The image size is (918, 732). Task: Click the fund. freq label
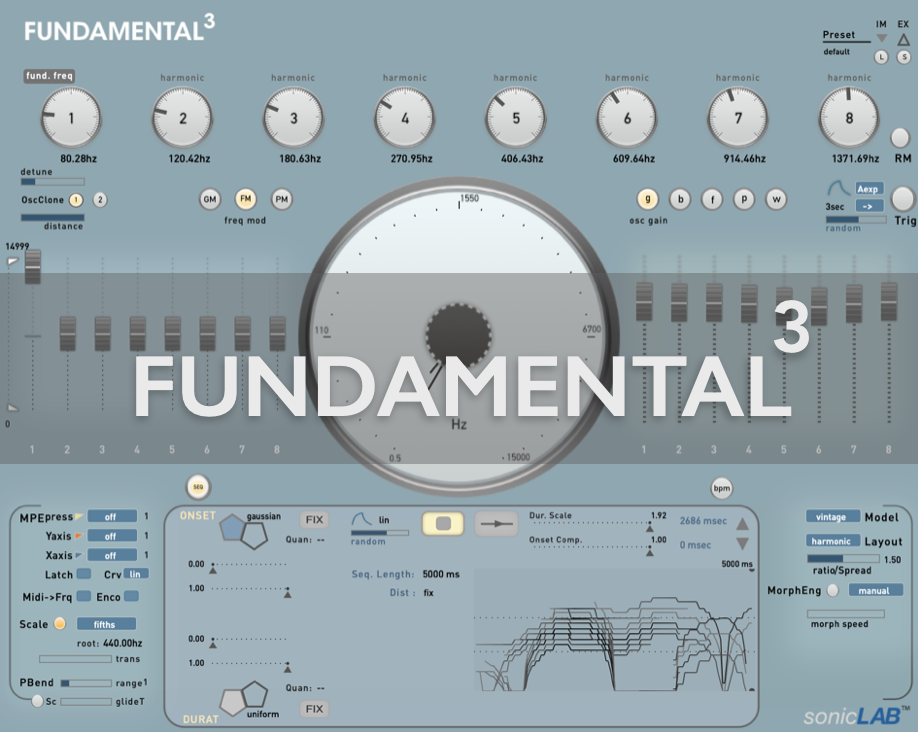point(49,76)
